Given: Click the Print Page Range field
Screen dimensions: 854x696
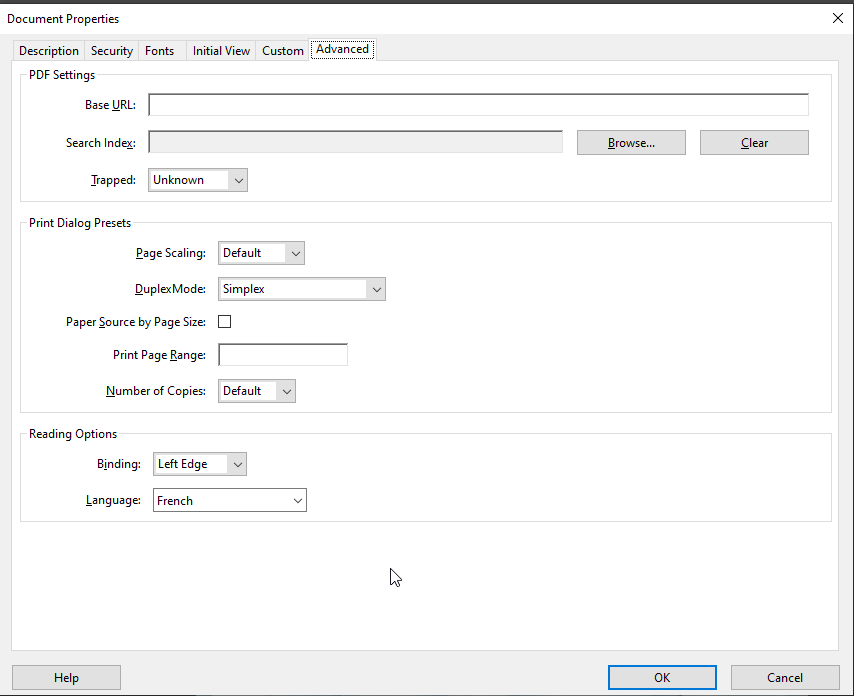Looking at the screenshot, I should (283, 355).
